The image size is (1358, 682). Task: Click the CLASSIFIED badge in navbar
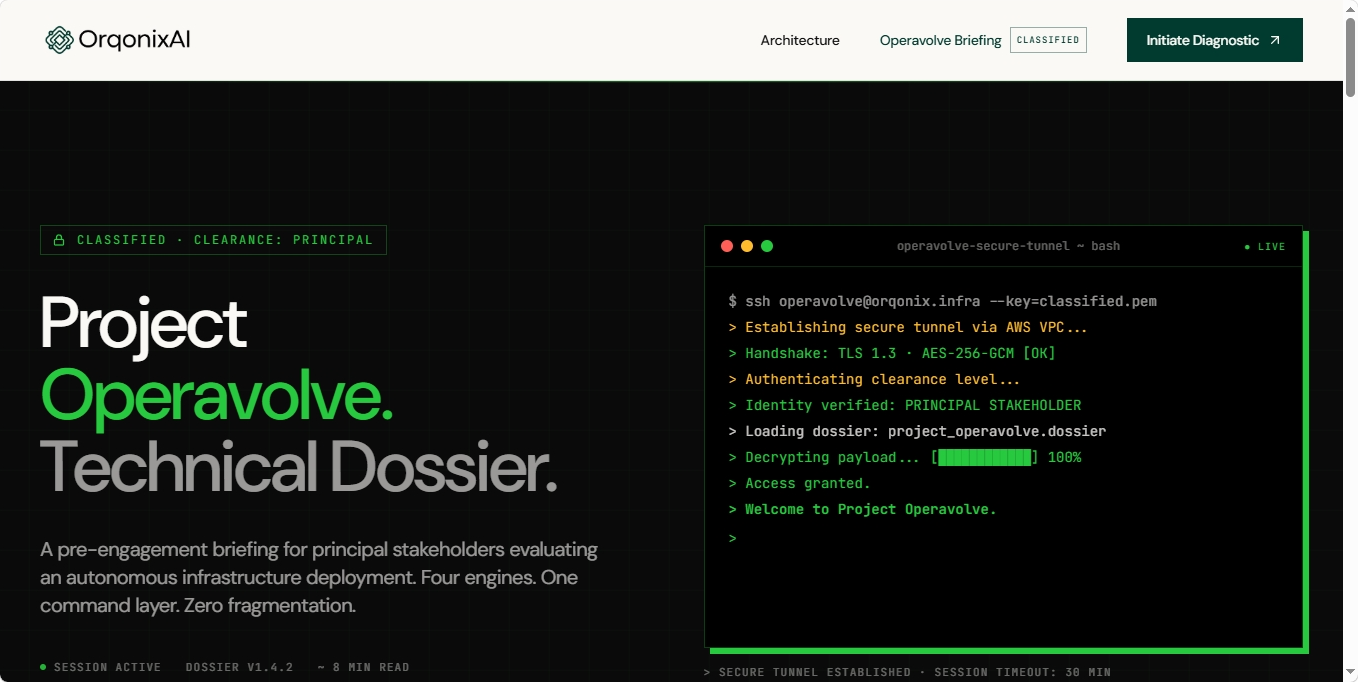pos(1048,40)
